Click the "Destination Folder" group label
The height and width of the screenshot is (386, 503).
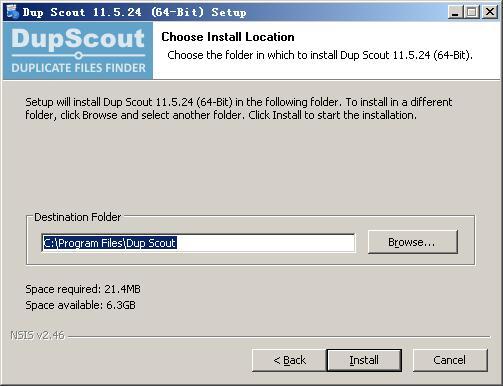click(x=77, y=217)
